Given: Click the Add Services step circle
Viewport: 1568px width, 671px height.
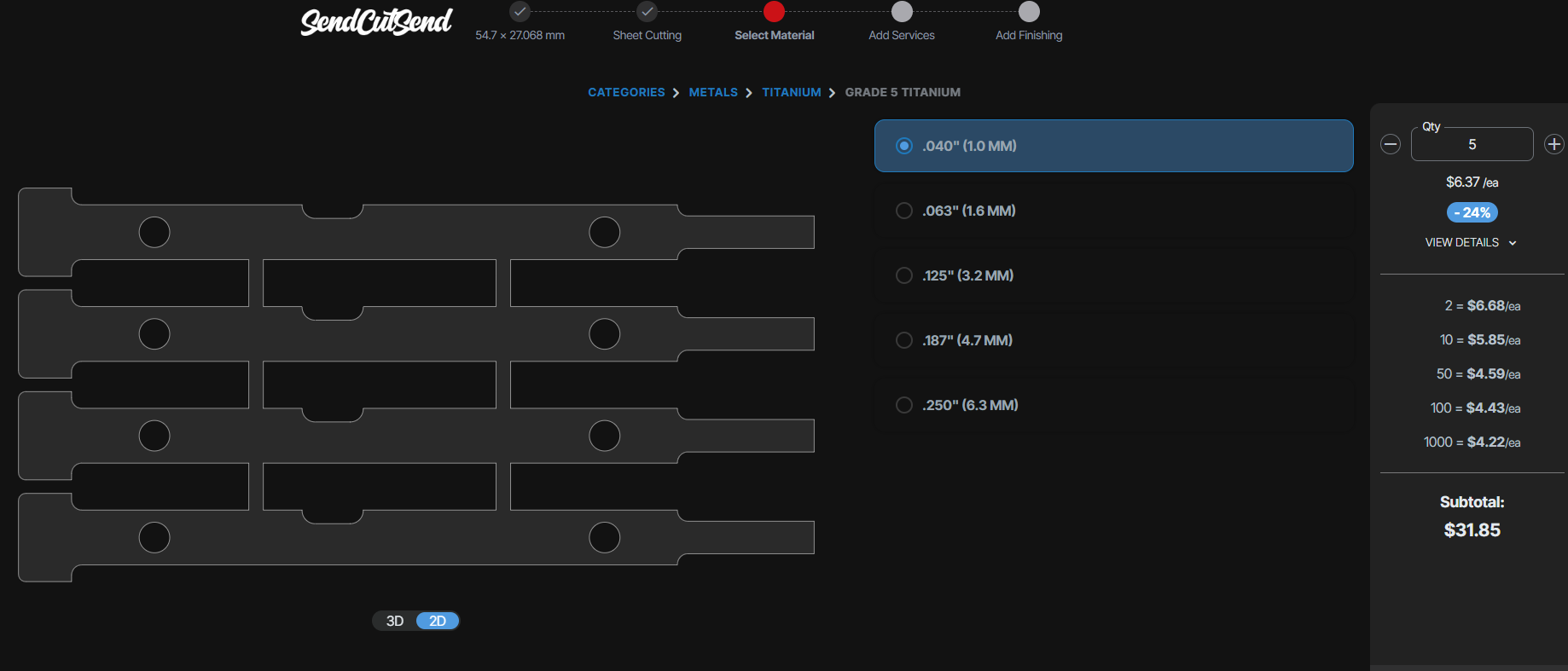Looking at the screenshot, I should (902, 12).
